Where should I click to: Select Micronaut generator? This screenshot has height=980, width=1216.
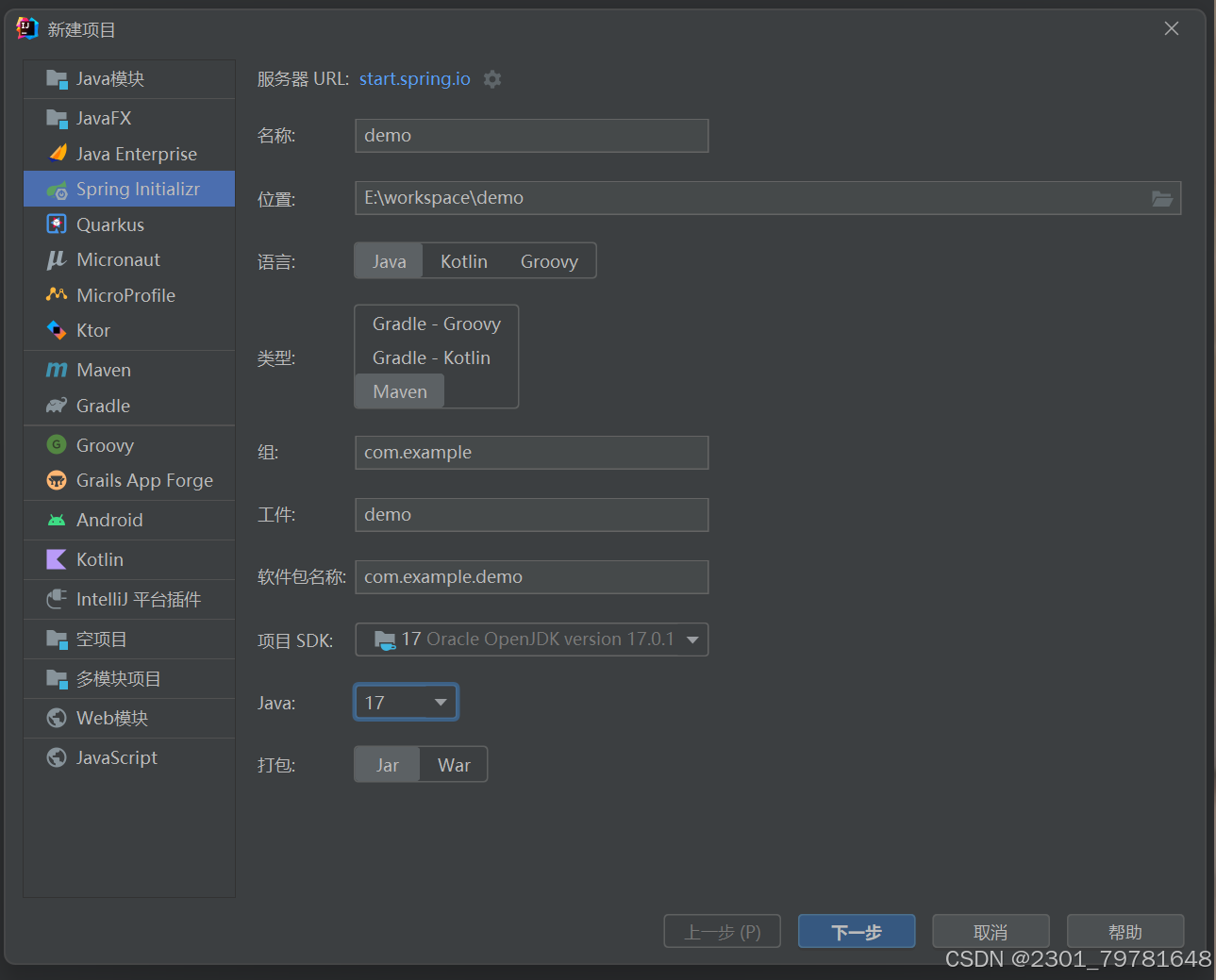[129, 259]
